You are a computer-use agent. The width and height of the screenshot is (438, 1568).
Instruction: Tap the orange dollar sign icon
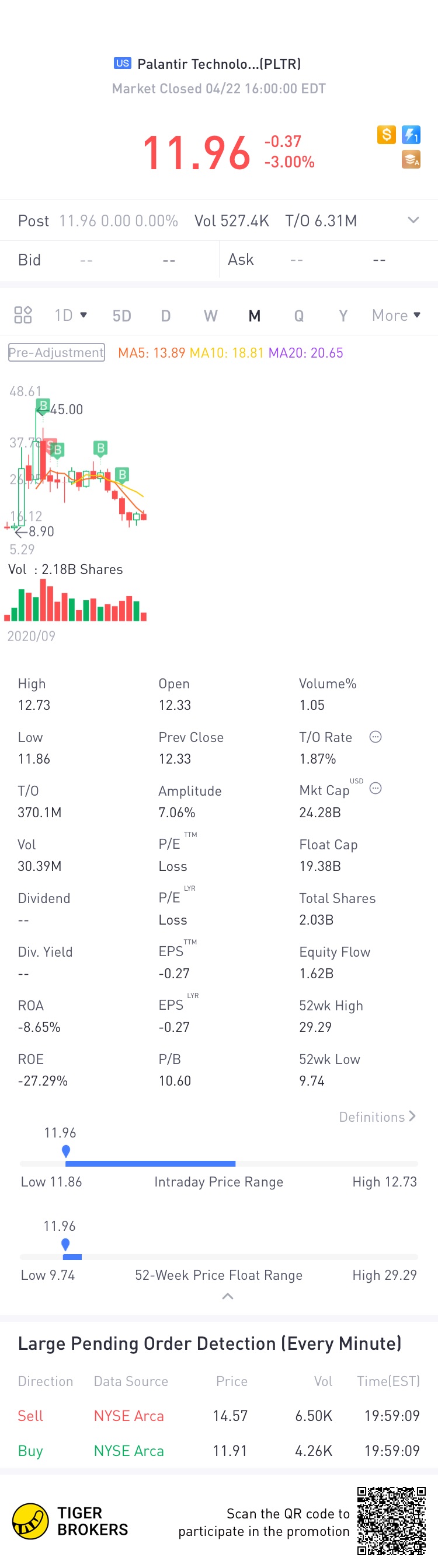point(386,135)
